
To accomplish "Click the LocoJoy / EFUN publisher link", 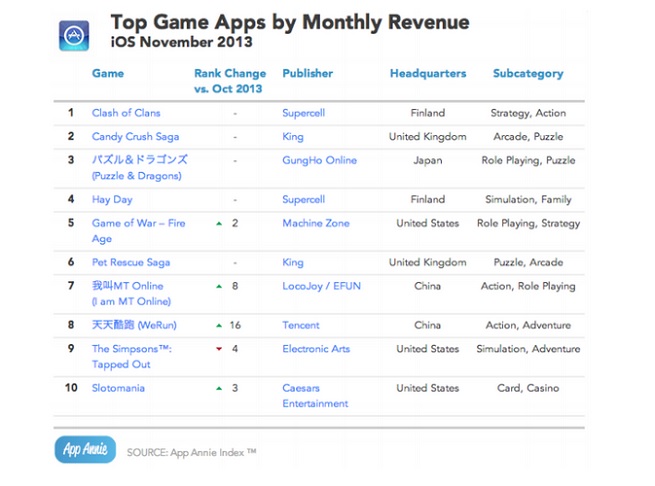I will tap(322, 286).
